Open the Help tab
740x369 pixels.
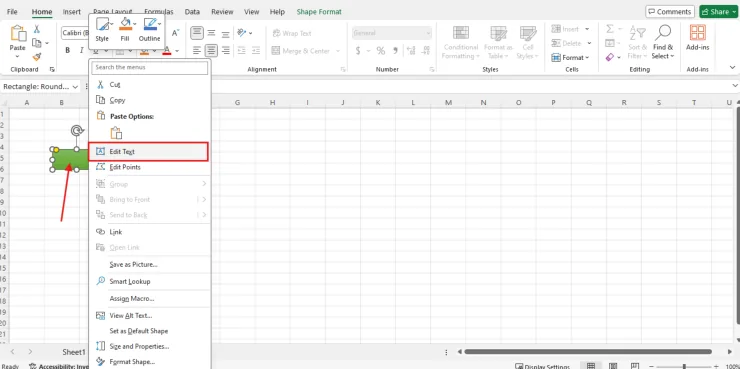[278, 12]
